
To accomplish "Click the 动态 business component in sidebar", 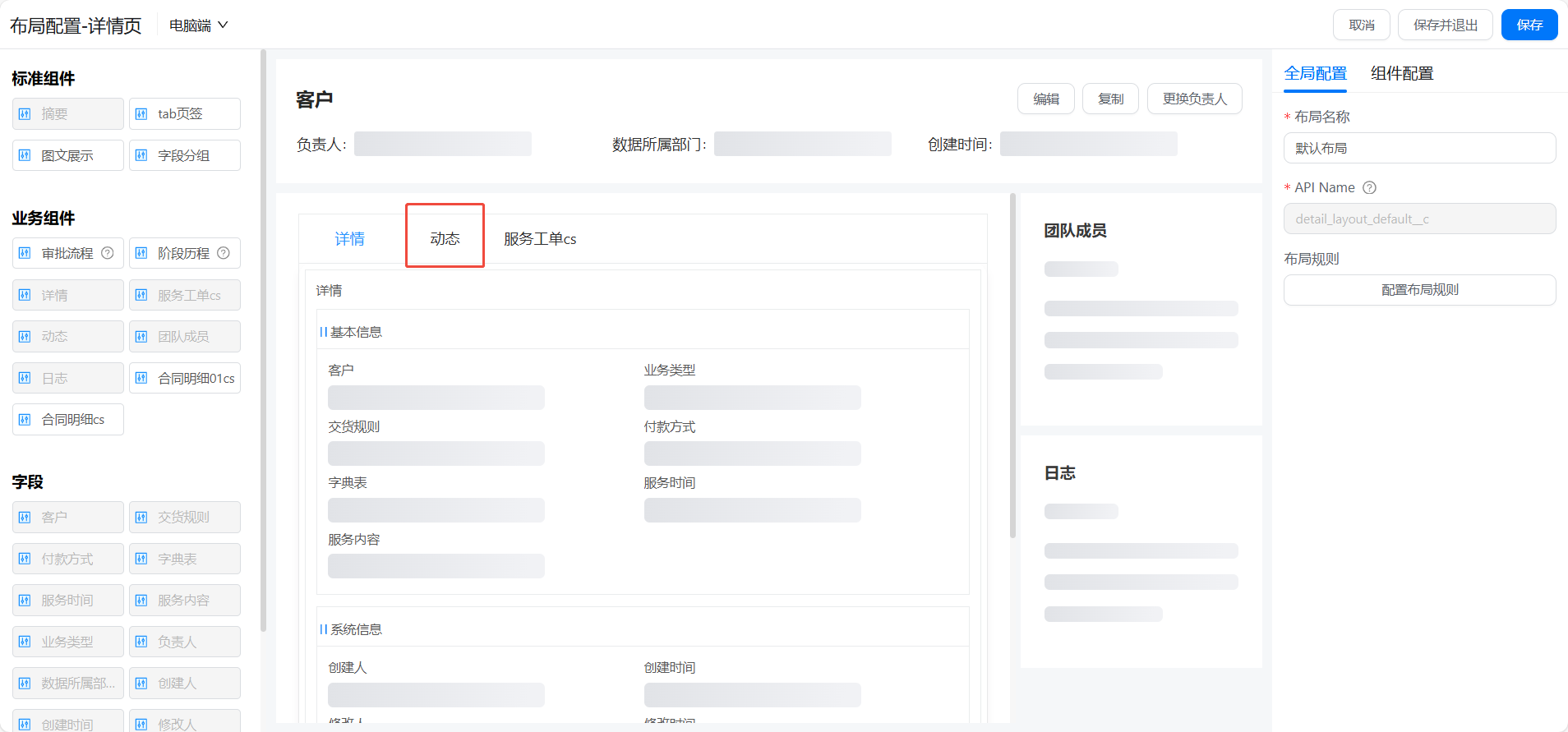I will coord(68,337).
